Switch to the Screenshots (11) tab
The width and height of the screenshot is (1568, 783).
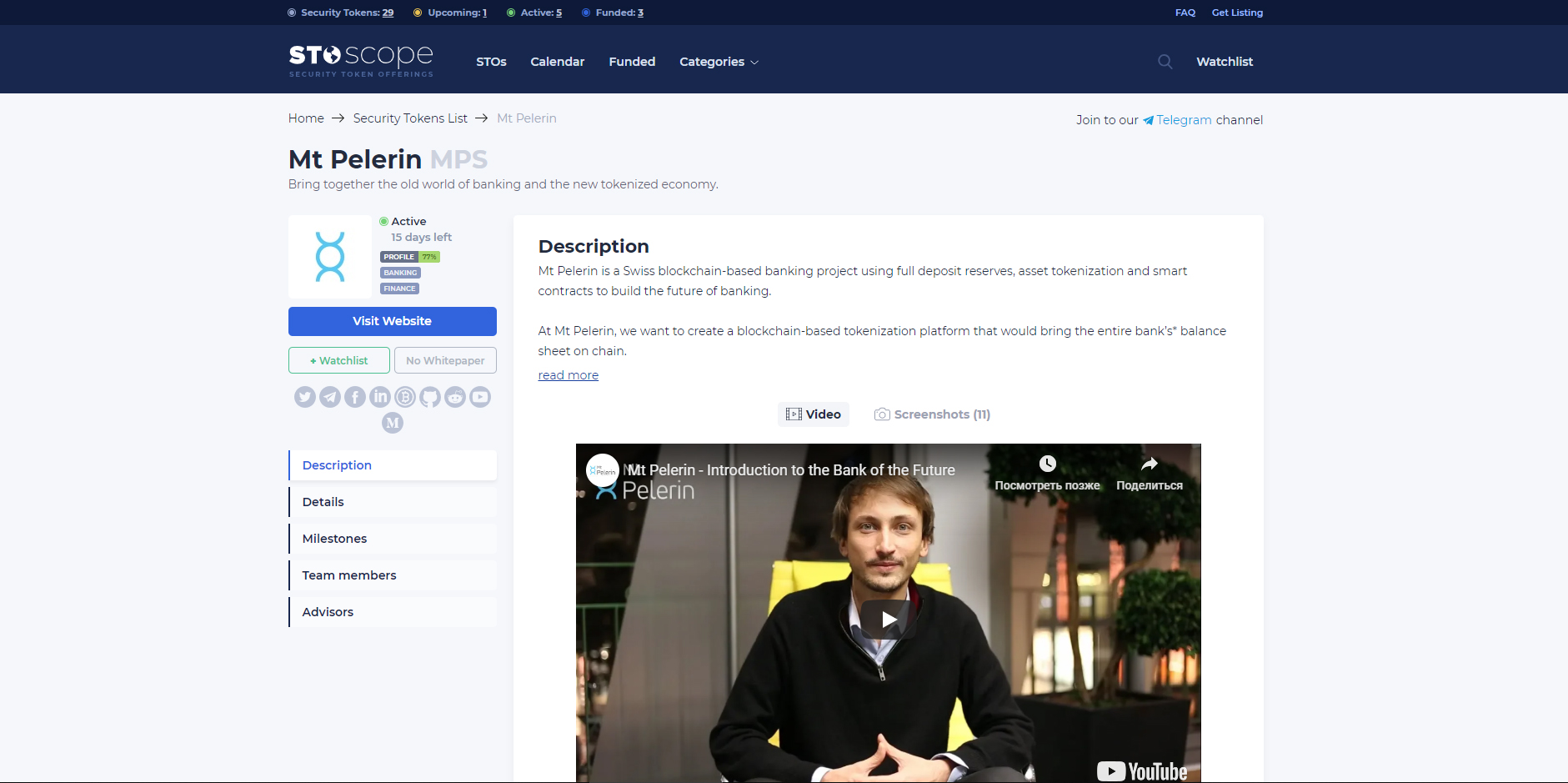(932, 414)
